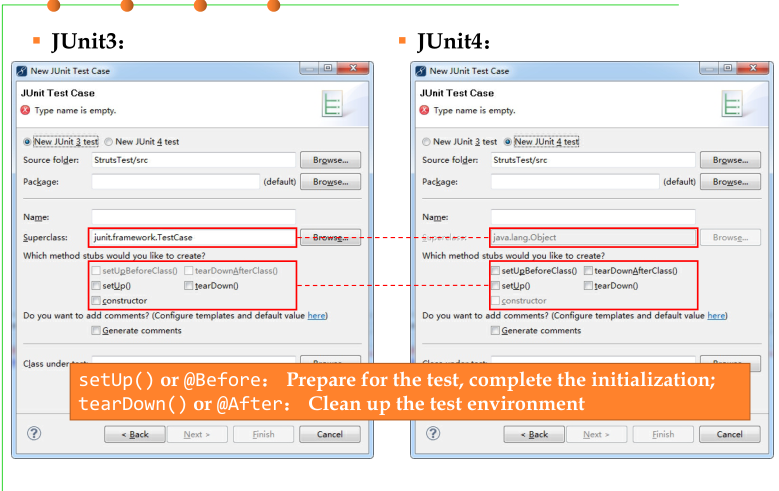
Task: Tick constructor checkbox in left dialog
Action: 96,301
